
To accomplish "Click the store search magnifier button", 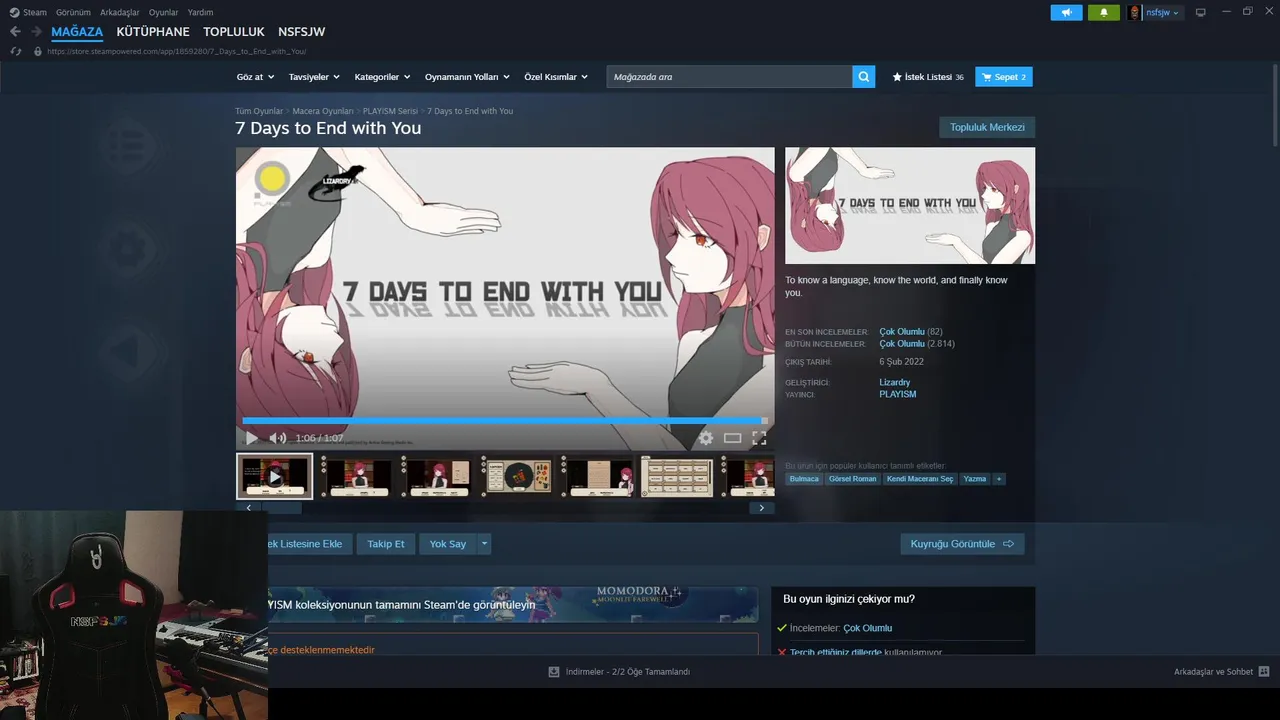I will (864, 77).
